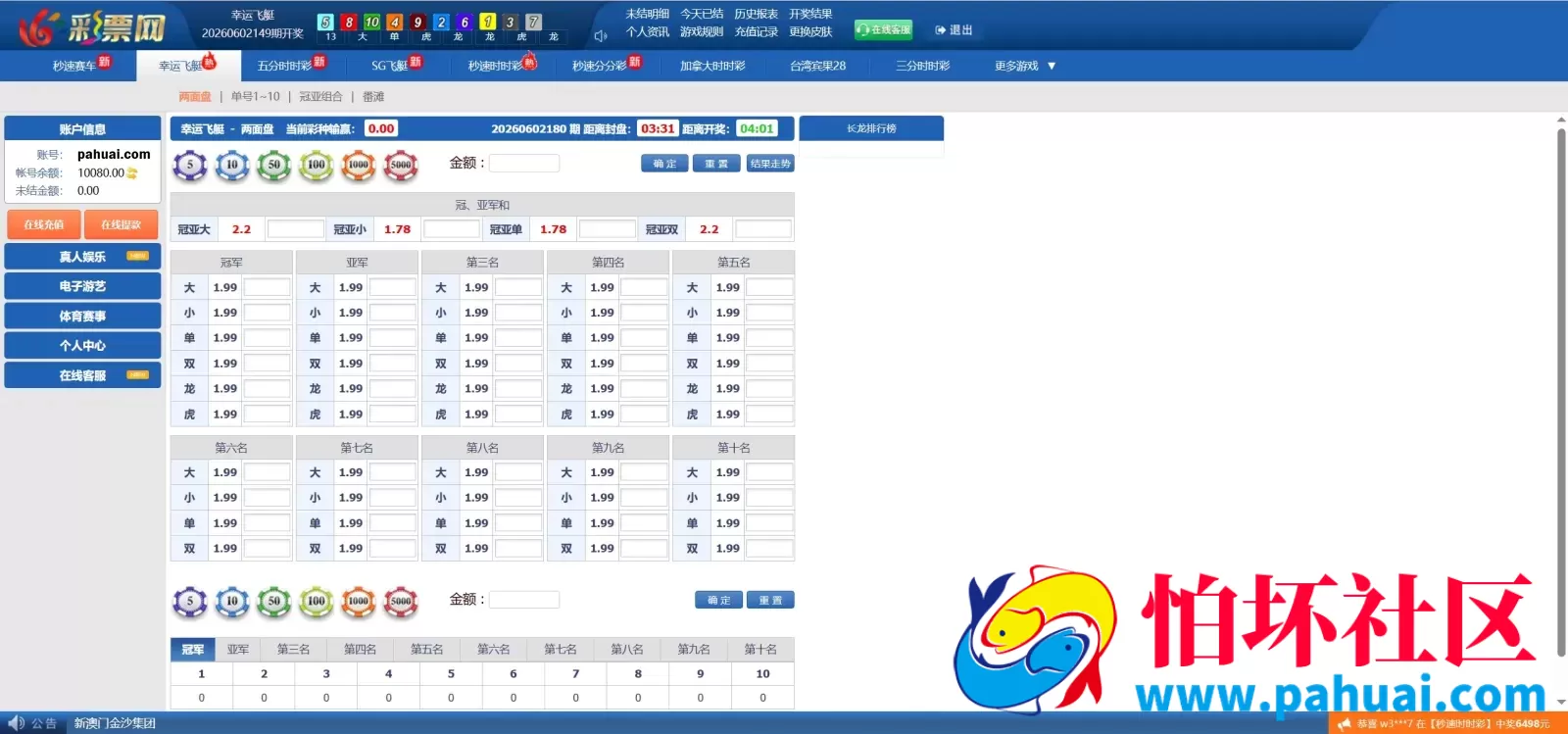Pick the lower 10 betting chip

[x=232, y=602]
